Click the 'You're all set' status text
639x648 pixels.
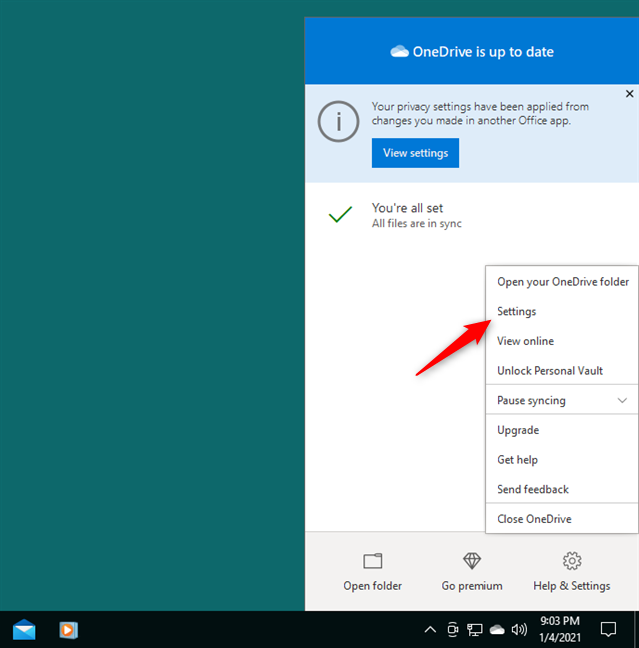tap(407, 208)
